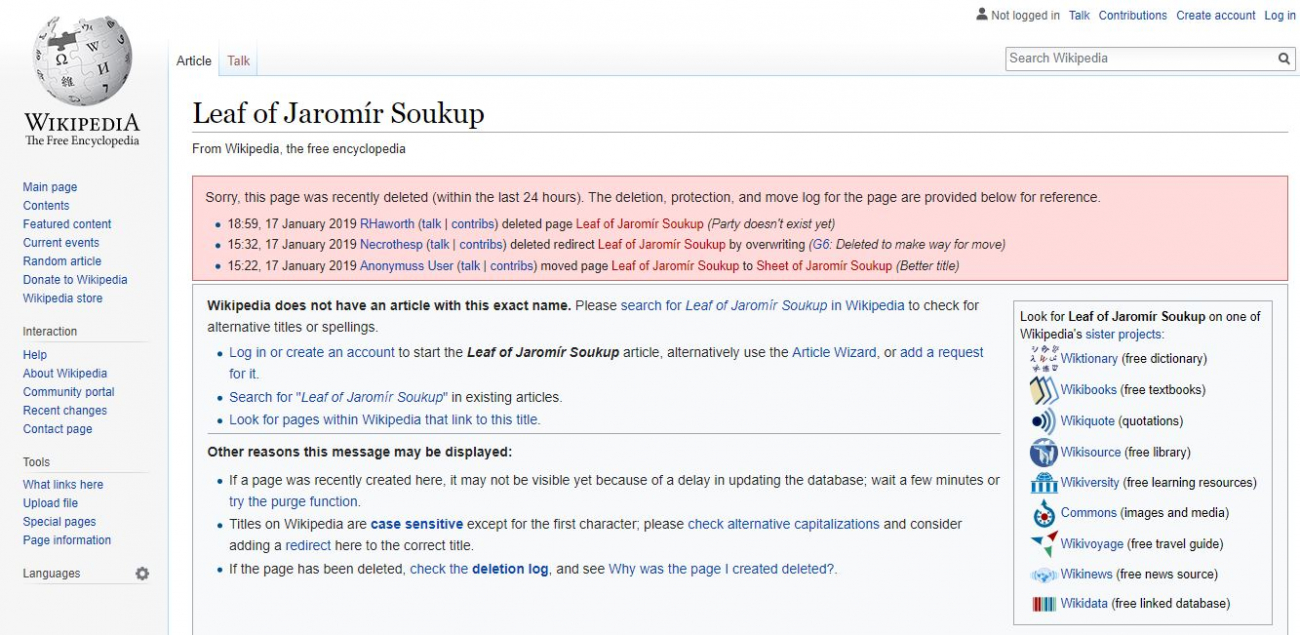Open the Talk link in top bar
The image size is (1300, 635).
[x=1079, y=15]
